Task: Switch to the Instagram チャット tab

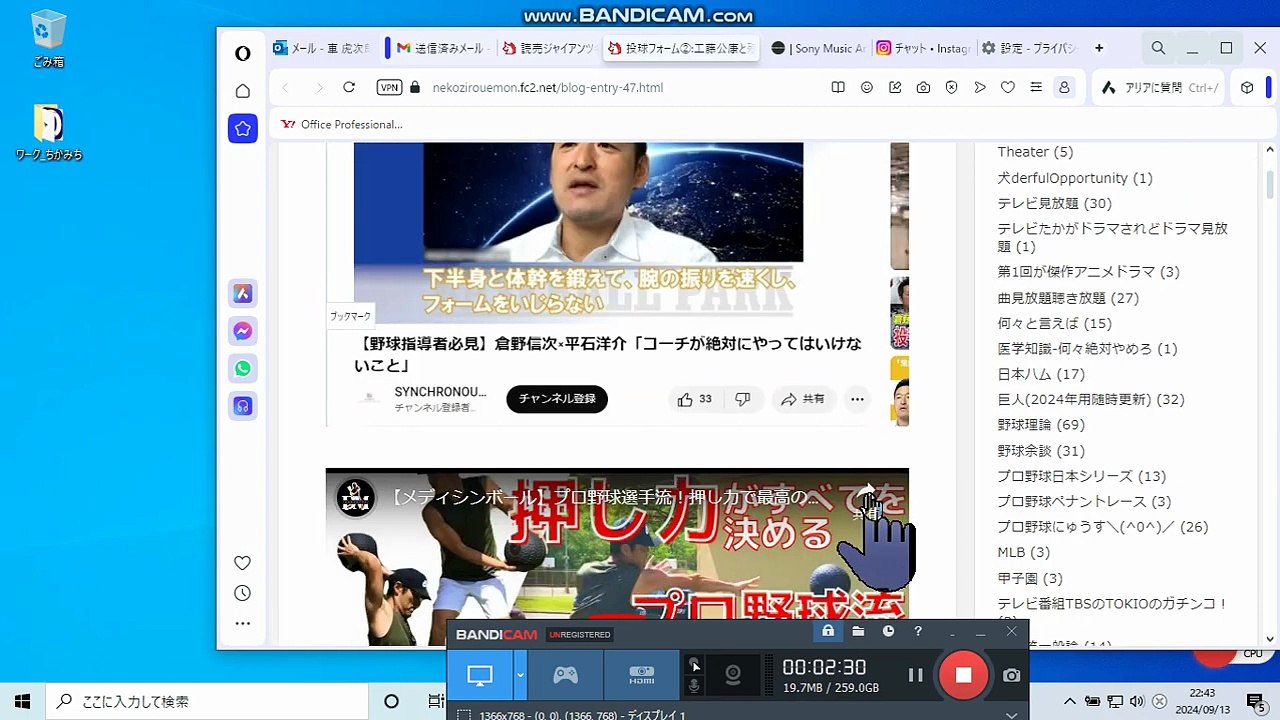Action: click(x=923, y=48)
